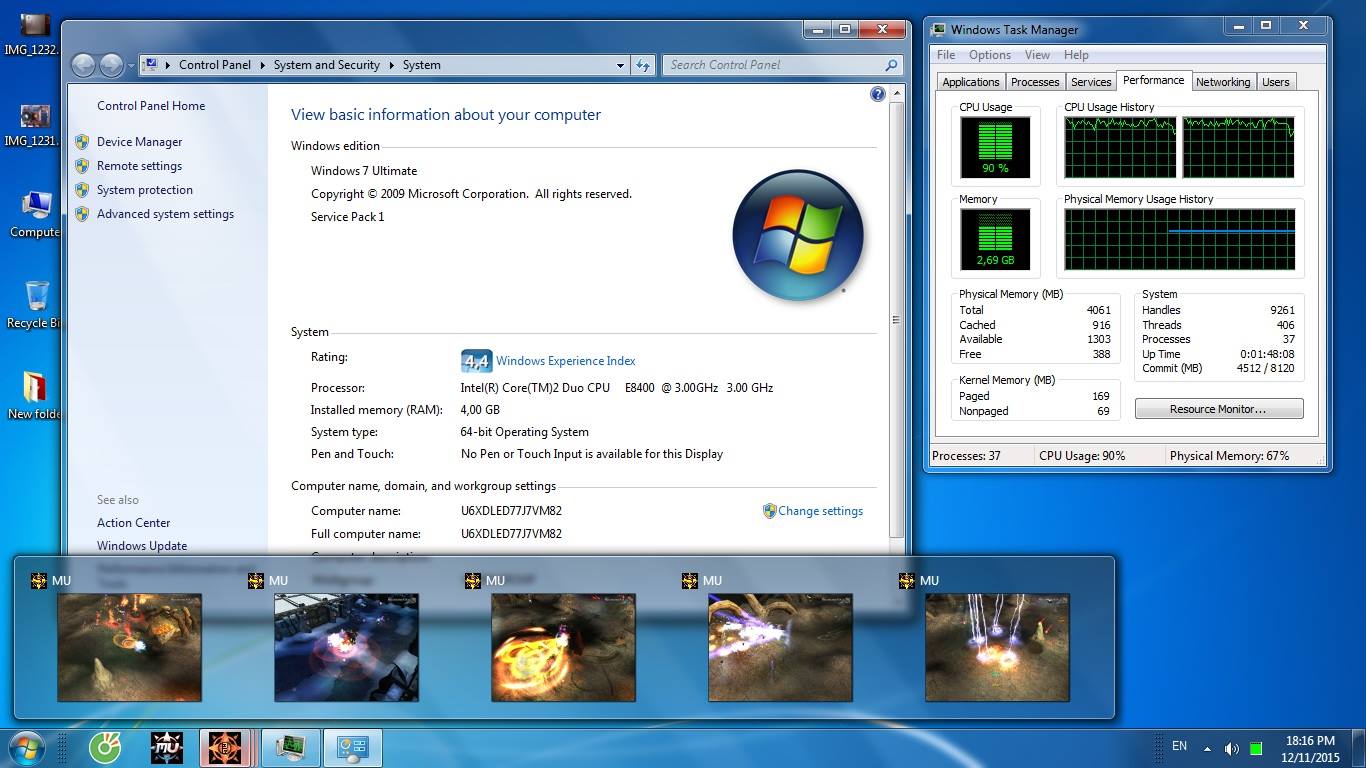This screenshot has height=768, width=1366.
Task: Select the IMG_1232 desktop file icon
Action: [32, 33]
